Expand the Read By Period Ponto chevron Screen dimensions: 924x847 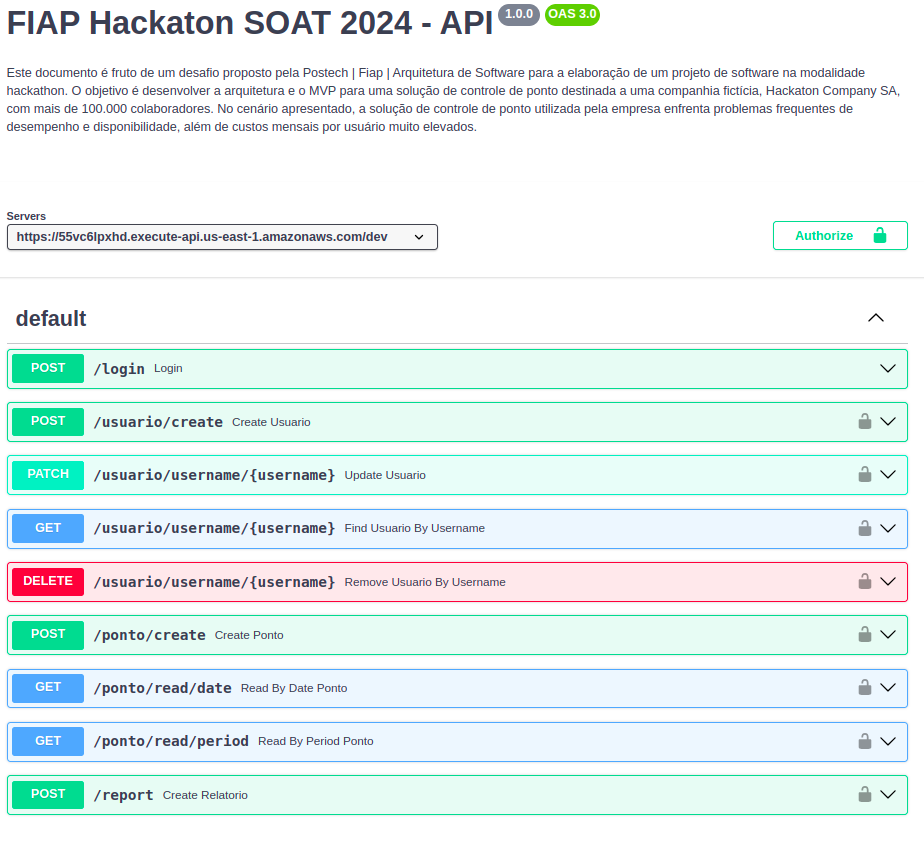click(x=887, y=741)
